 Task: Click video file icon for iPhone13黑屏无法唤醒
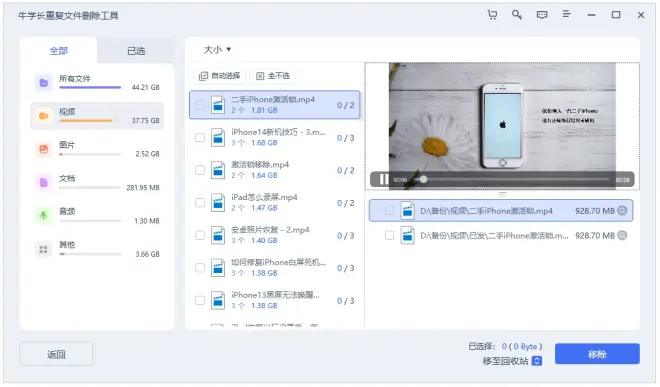(218, 300)
